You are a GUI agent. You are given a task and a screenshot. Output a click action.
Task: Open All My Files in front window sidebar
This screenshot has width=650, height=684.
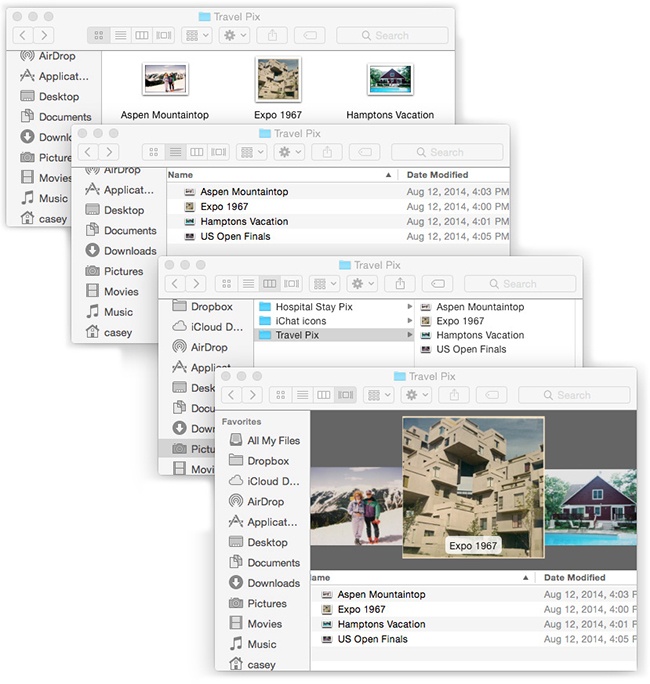point(264,441)
